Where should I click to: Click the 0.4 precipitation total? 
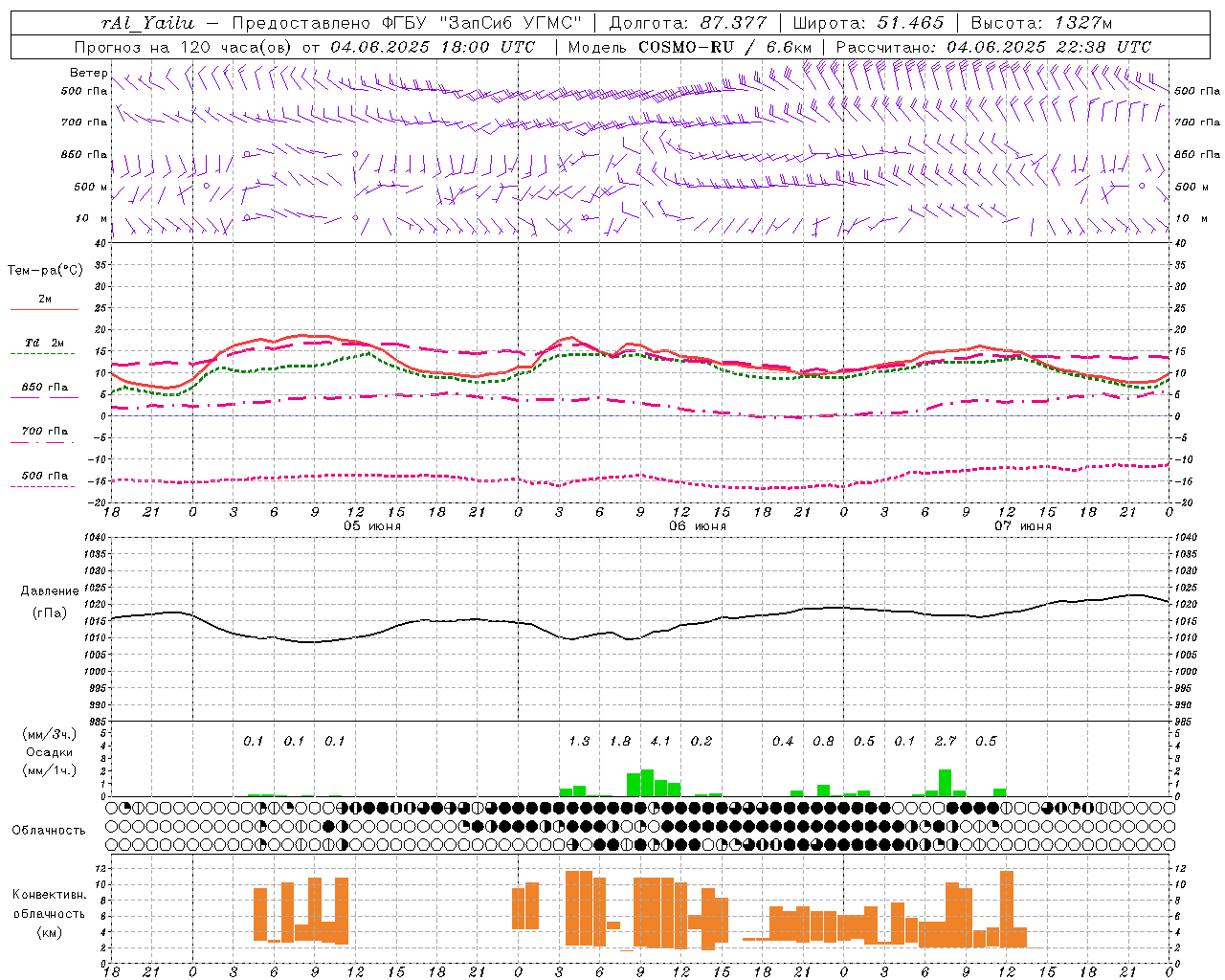pyautogui.click(x=783, y=742)
